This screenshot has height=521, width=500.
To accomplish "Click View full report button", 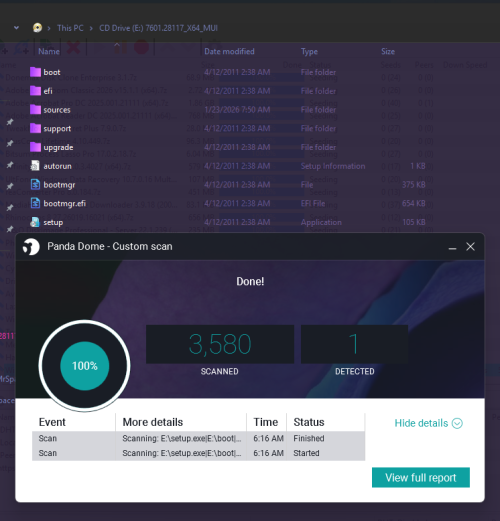I will point(421,477).
